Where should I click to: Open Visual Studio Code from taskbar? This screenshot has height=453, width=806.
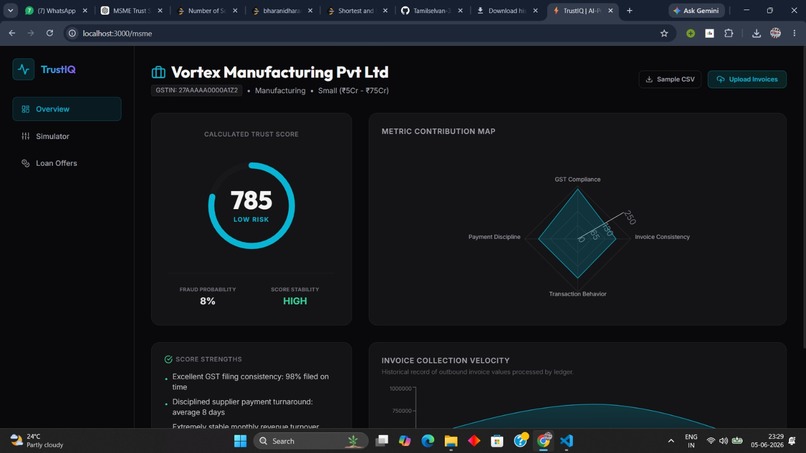[x=566, y=441]
